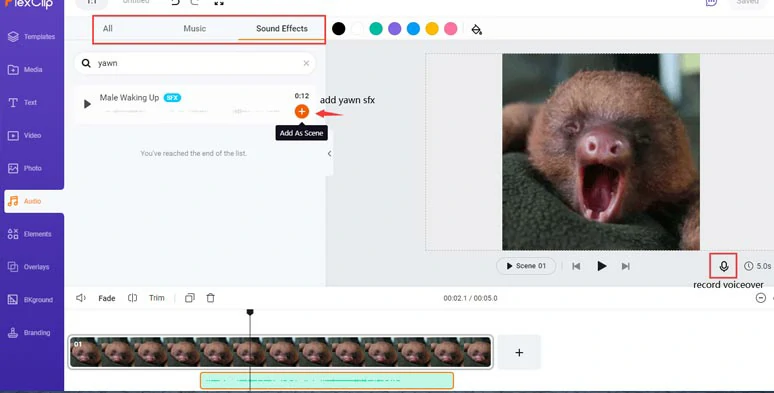Open the 5.0s scene duration setting

(x=757, y=266)
